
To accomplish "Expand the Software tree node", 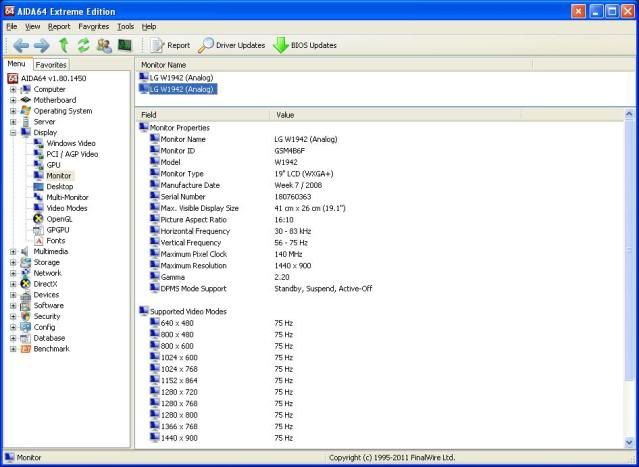I will 13,306.
